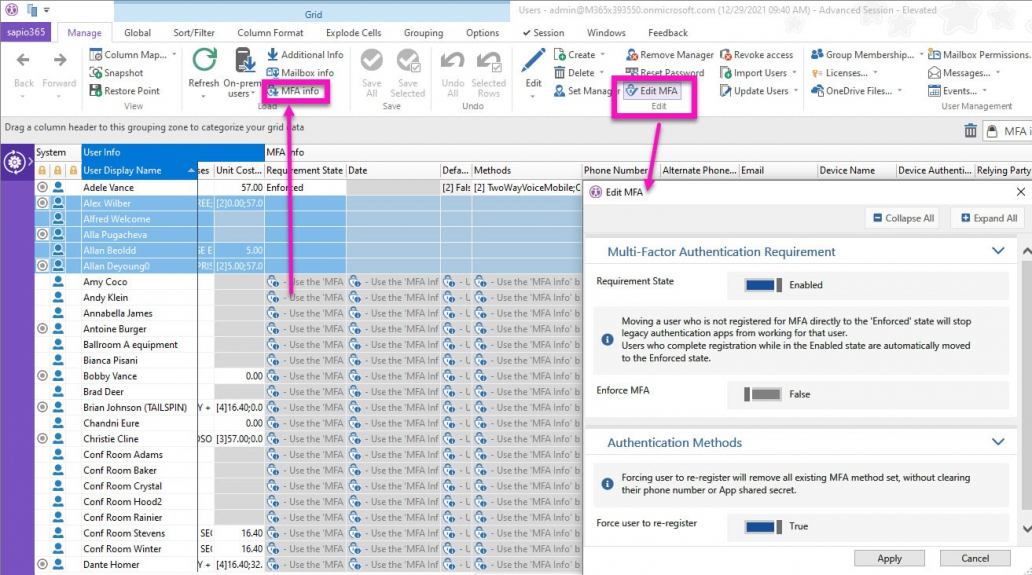Click the Refresh icon
Screen dimensions: 1032x575
[204, 60]
